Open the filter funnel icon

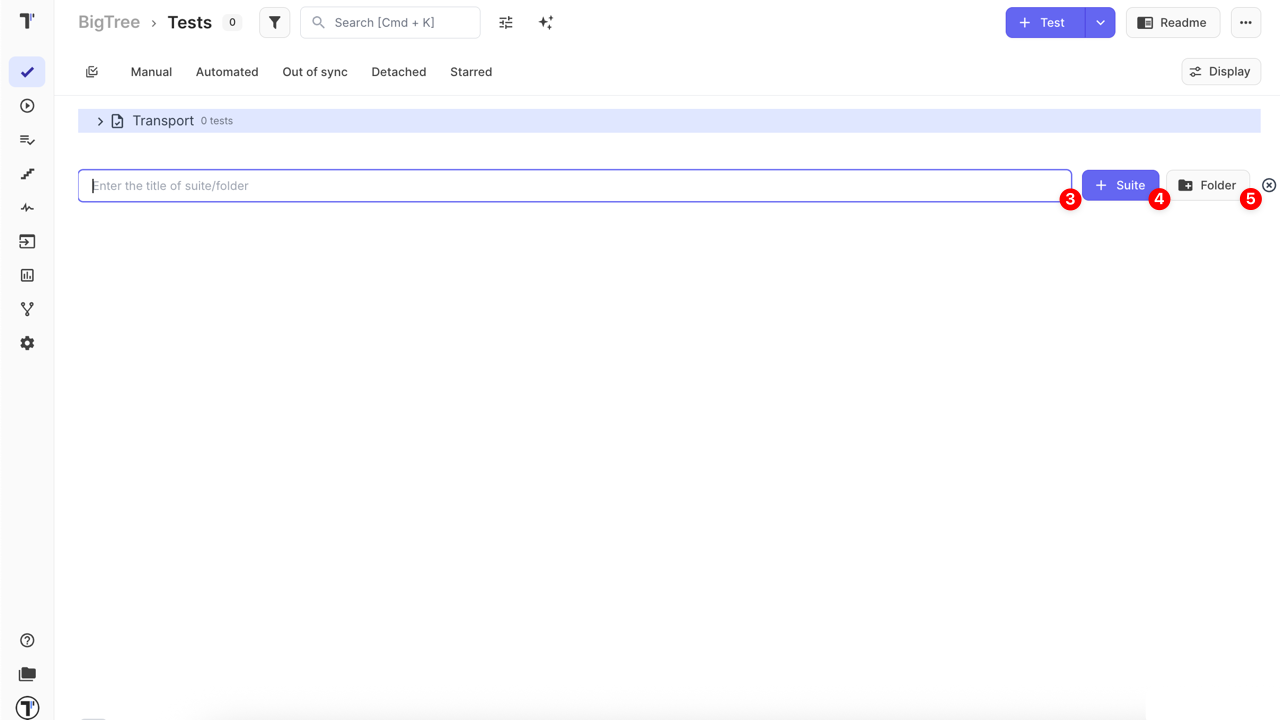(x=274, y=22)
